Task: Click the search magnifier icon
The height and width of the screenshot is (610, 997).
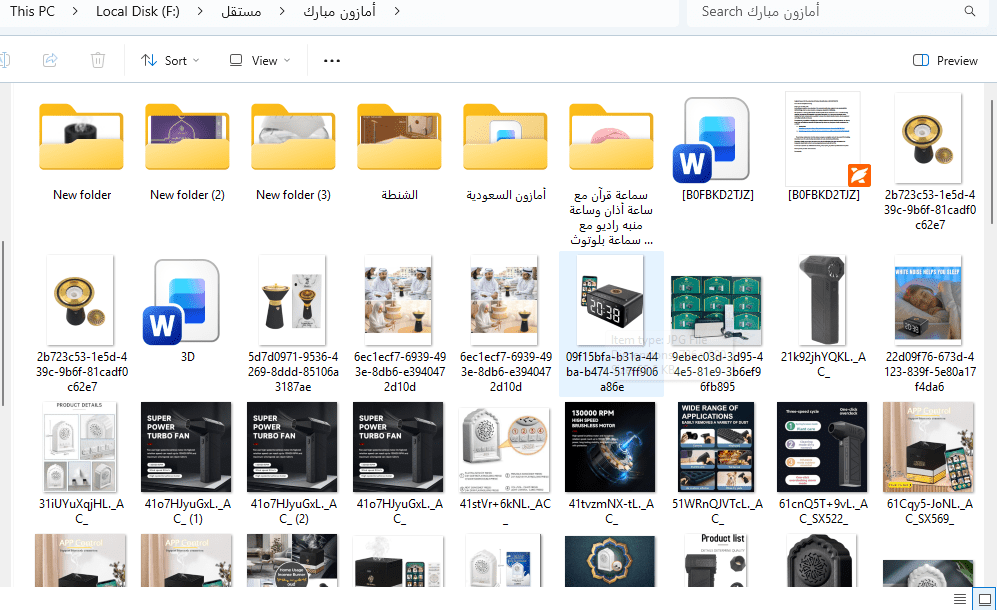Action: [970, 11]
